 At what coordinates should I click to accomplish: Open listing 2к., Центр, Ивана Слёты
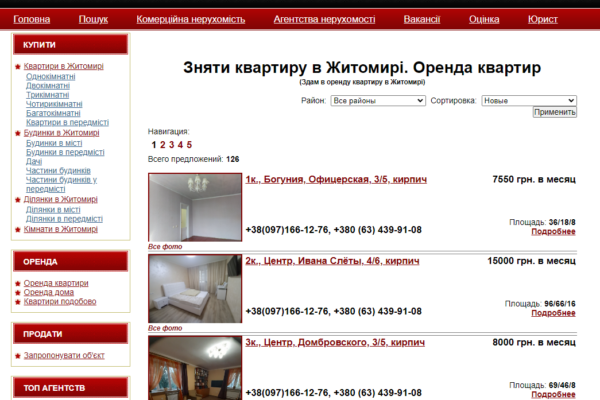click(332, 261)
